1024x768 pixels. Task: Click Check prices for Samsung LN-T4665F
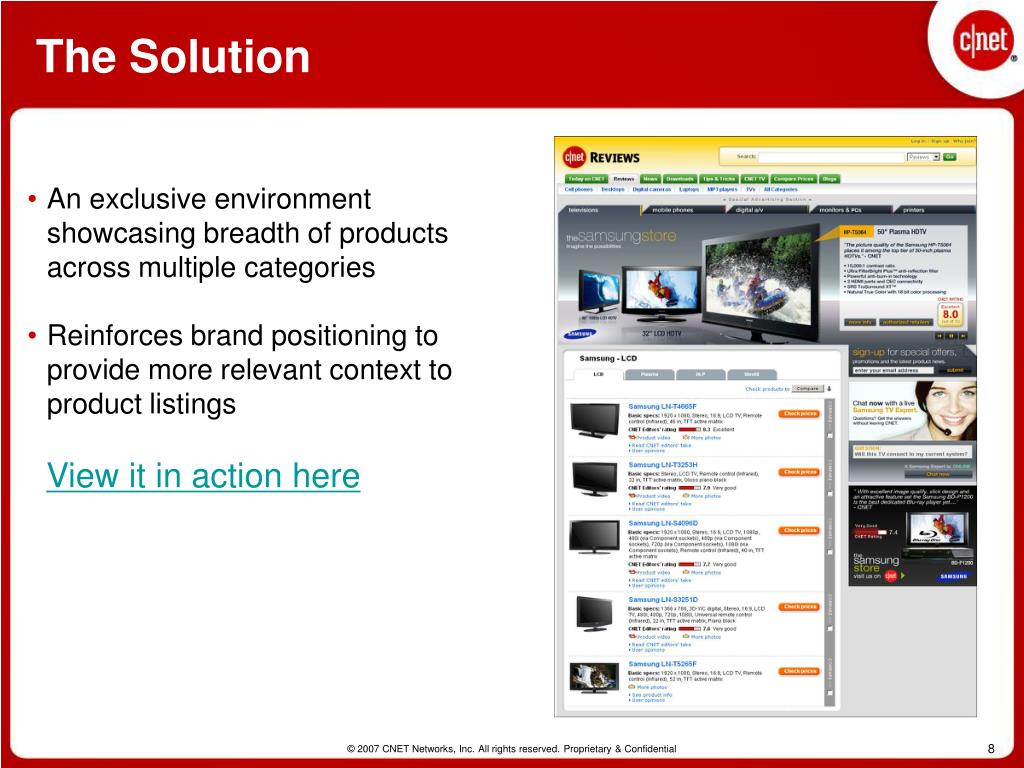pyautogui.click(x=799, y=414)
